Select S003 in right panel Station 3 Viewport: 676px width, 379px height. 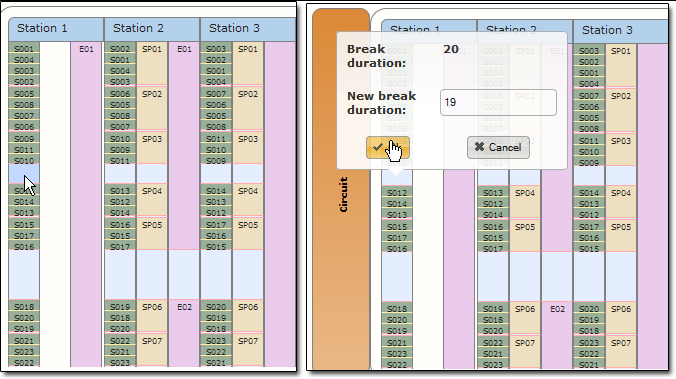click(x=589, y=51)
